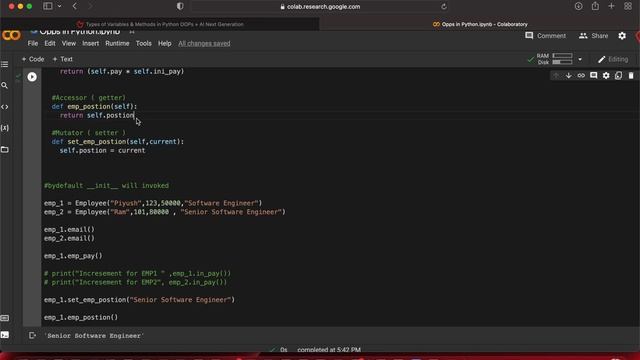Screen dimensions: 640x360
Task: Open the View menu
Action: click(69, 43)
